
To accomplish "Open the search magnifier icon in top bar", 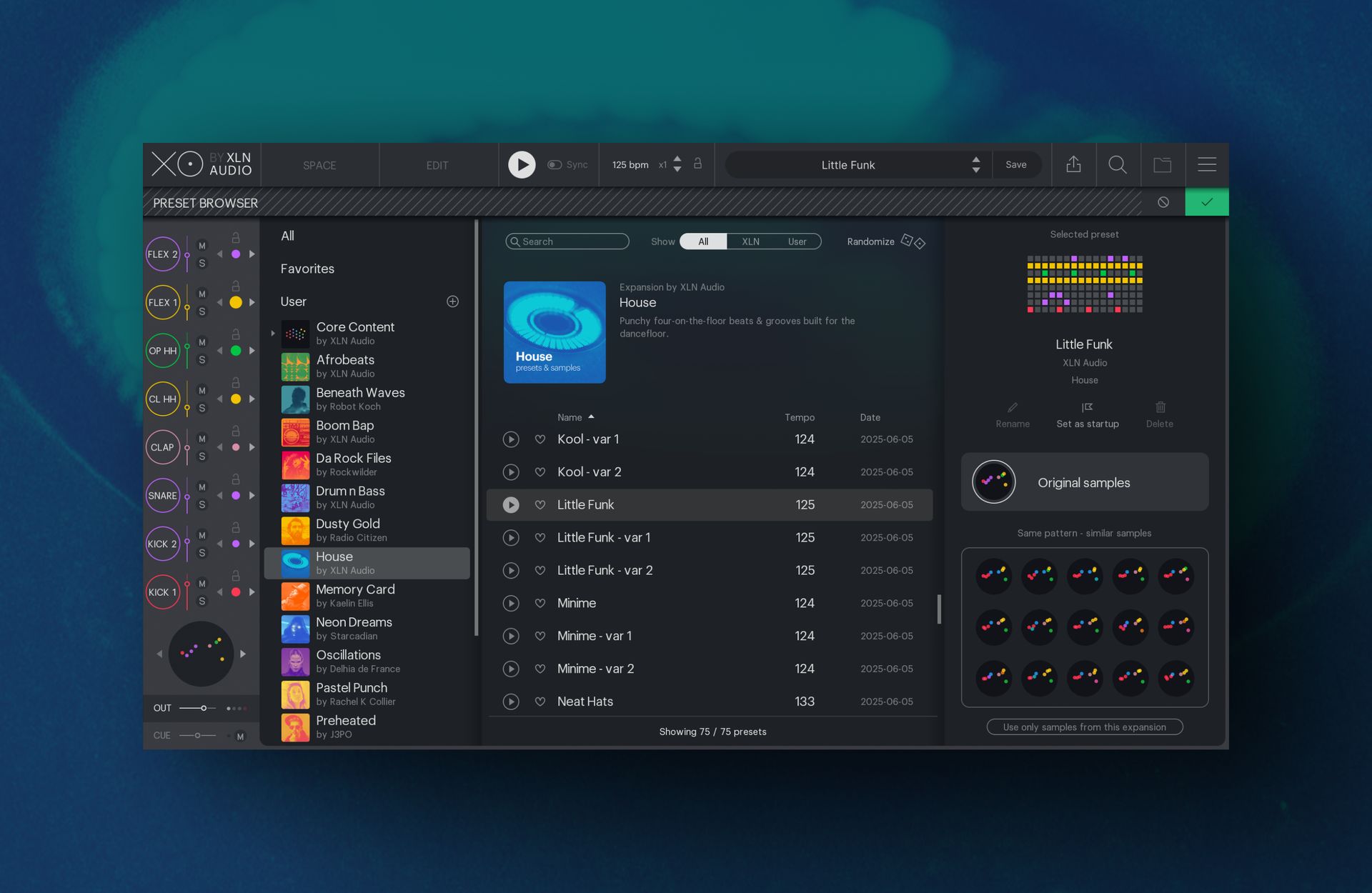I will click(1118, 165).
